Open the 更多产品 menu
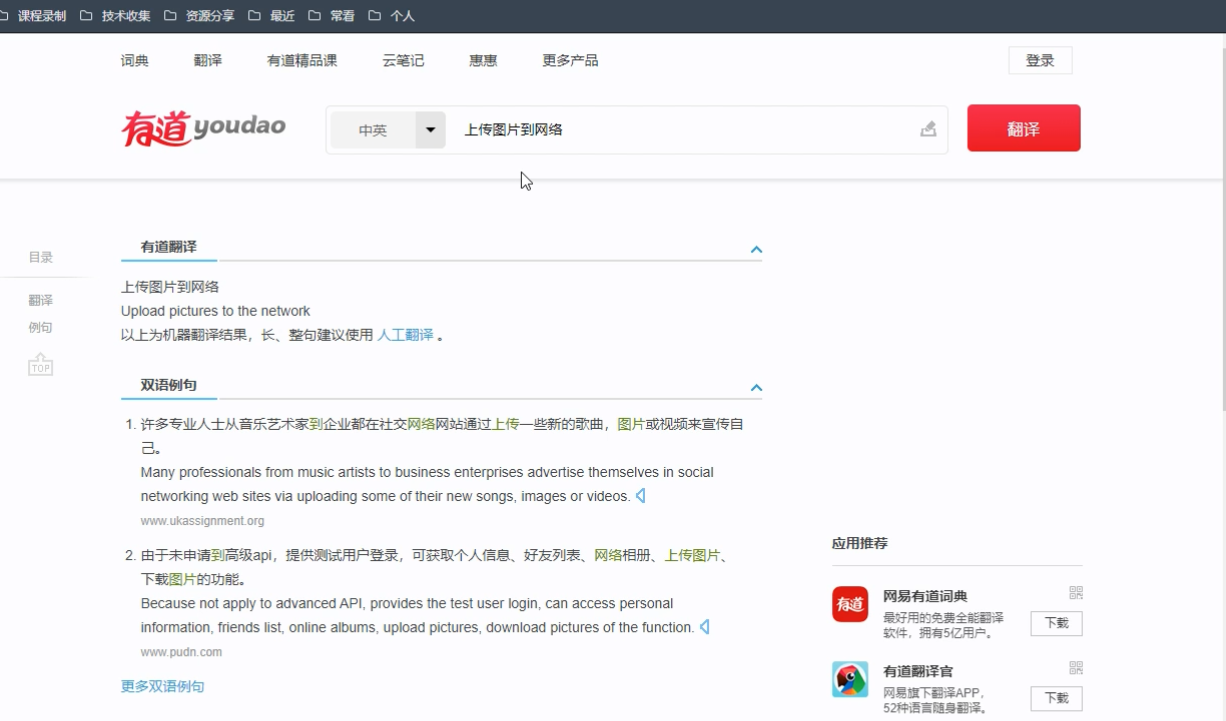The image size is (1226, 721). 568,60
